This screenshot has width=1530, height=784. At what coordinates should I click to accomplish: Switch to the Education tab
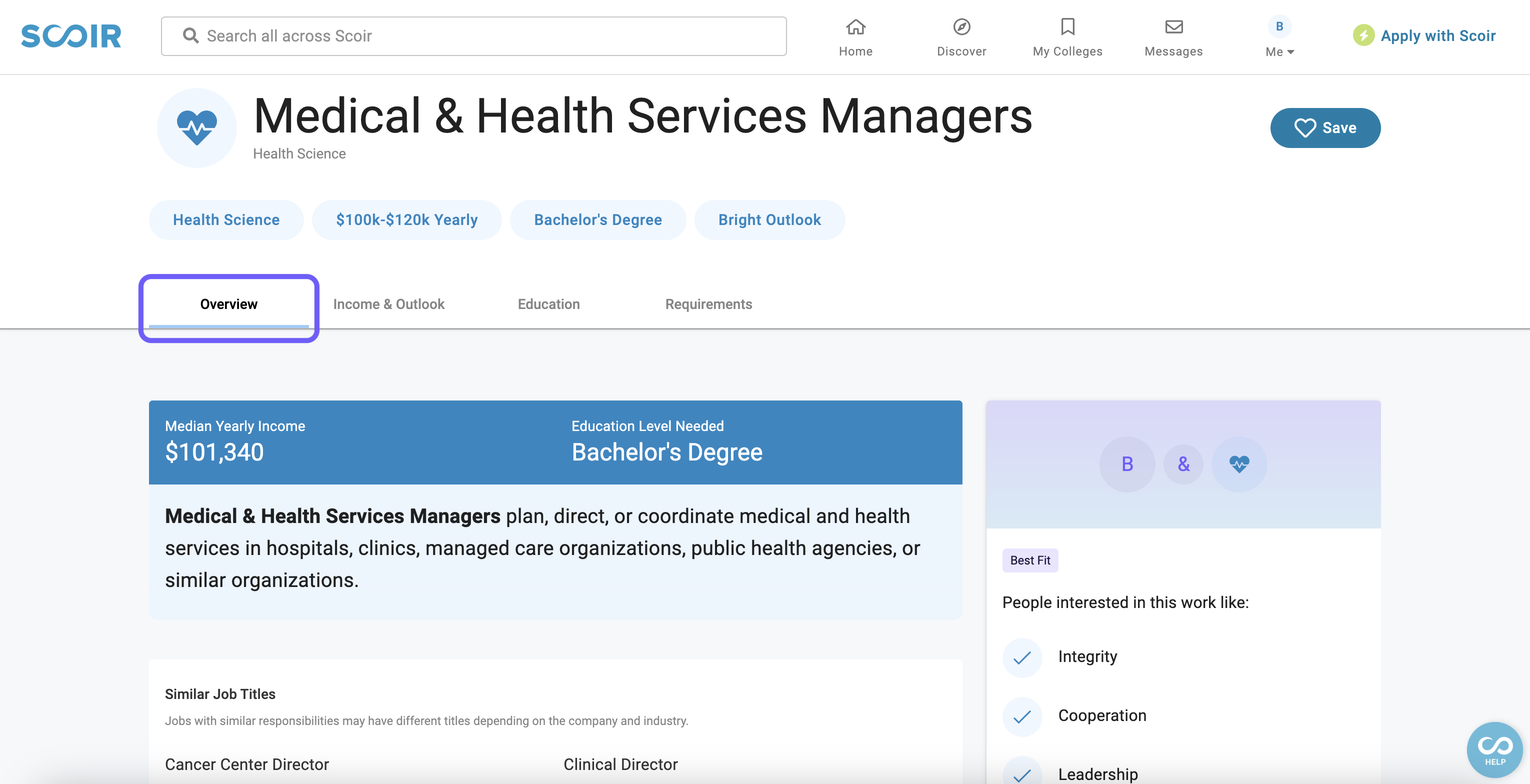coord(548,304)
